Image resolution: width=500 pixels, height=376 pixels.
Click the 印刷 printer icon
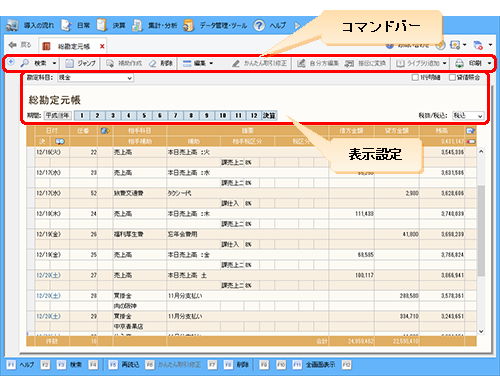click(460, 63)
